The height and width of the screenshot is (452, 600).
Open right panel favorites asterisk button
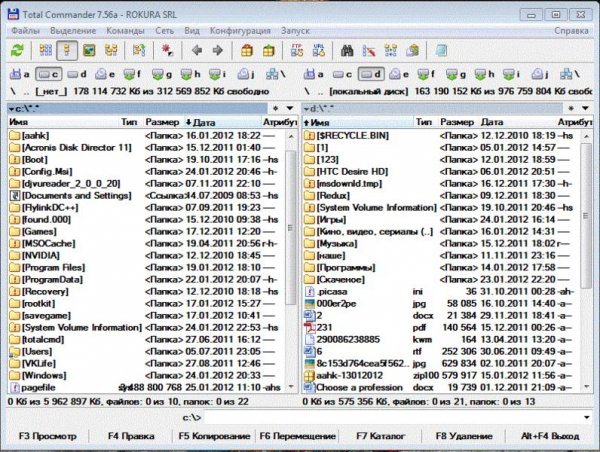(571, 108)
